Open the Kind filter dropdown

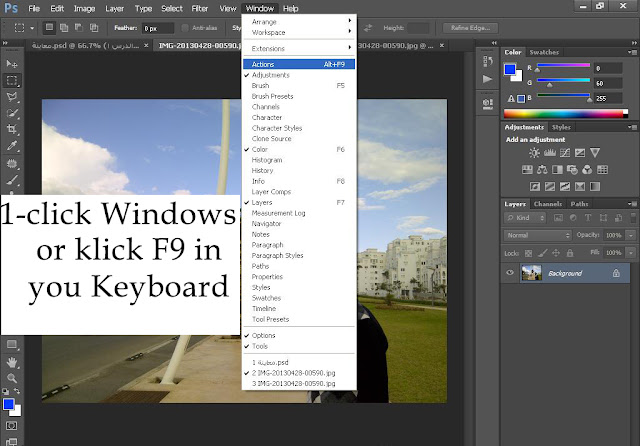point(526,218)
